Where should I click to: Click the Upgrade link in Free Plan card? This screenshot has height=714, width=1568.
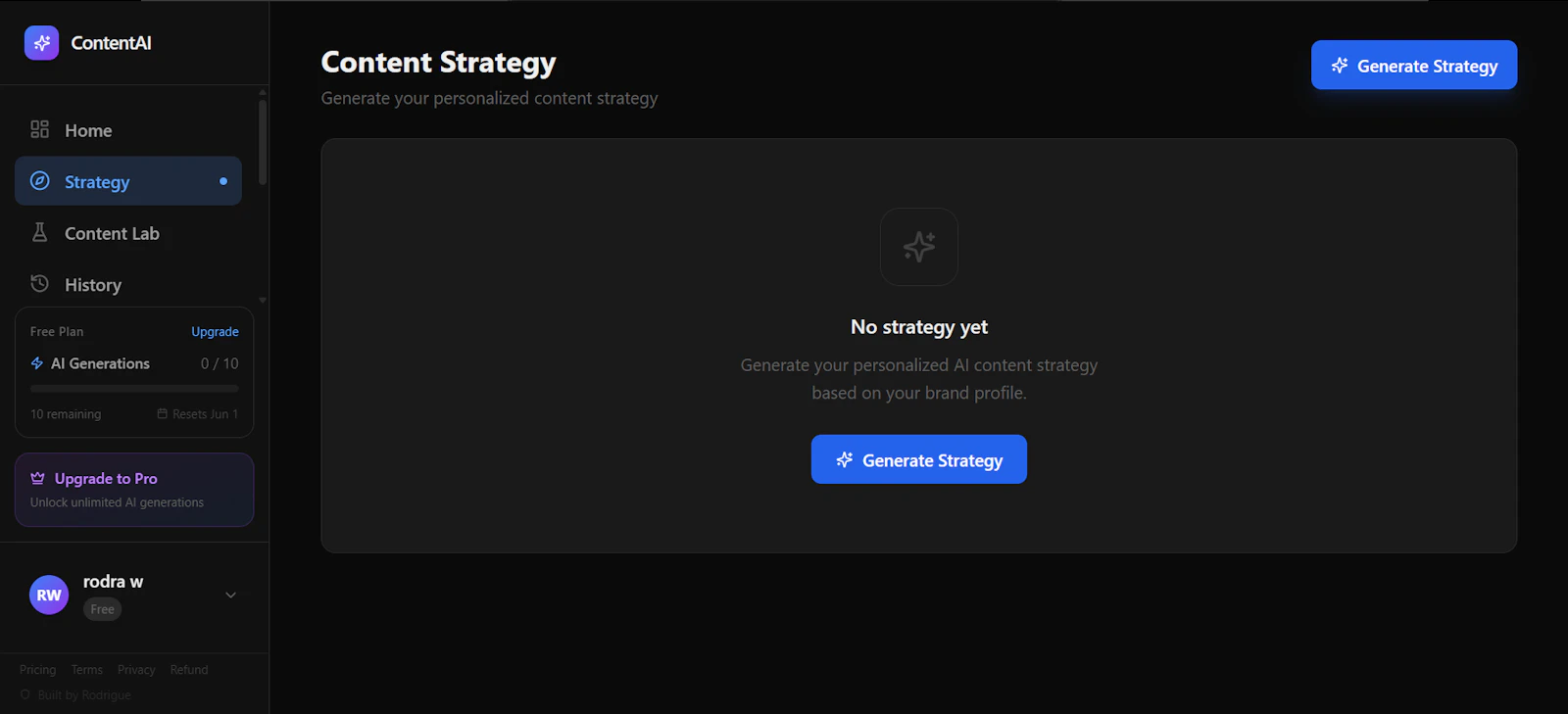click(x=215, y=332)
